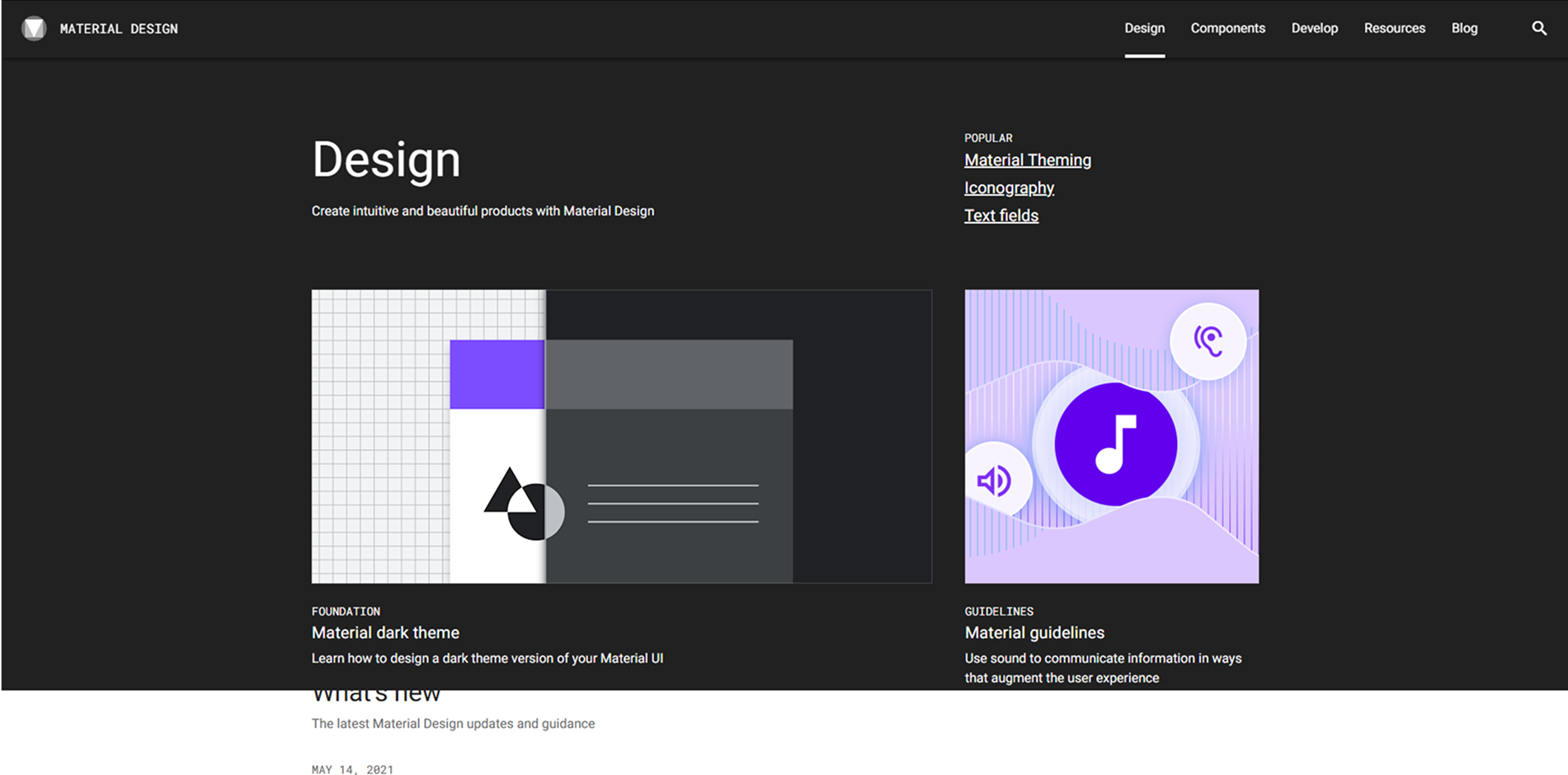
Task: Click the GUIDELINES category label
Action: (999, 611)
